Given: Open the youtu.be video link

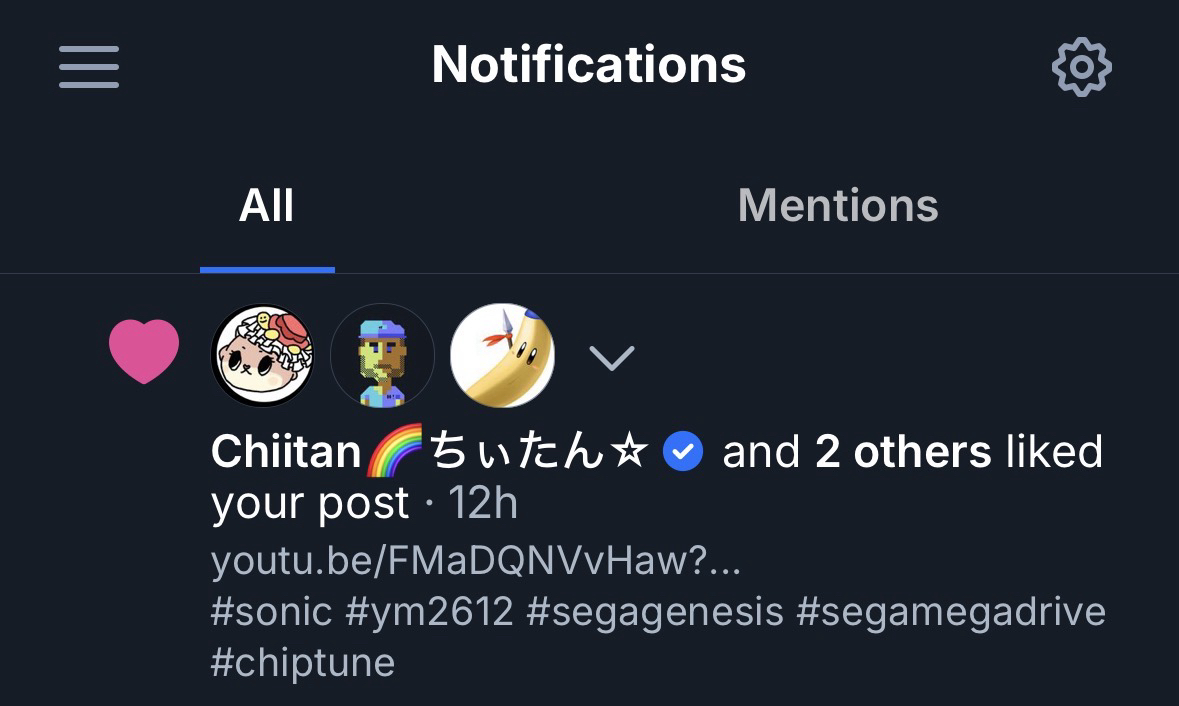Looking at the screenshot, I should [x=476, y=561].
